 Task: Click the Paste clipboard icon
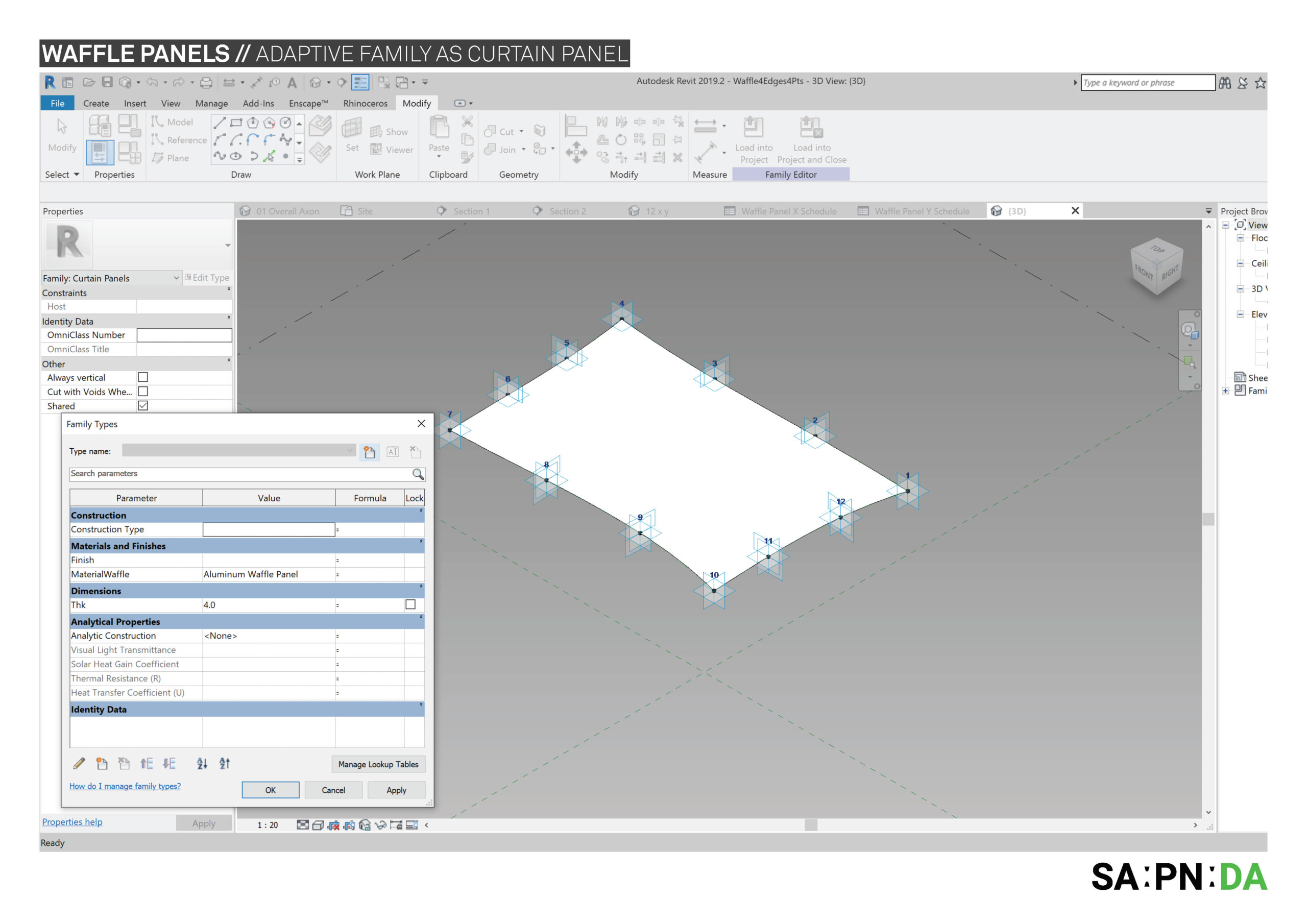pos(439,128)
